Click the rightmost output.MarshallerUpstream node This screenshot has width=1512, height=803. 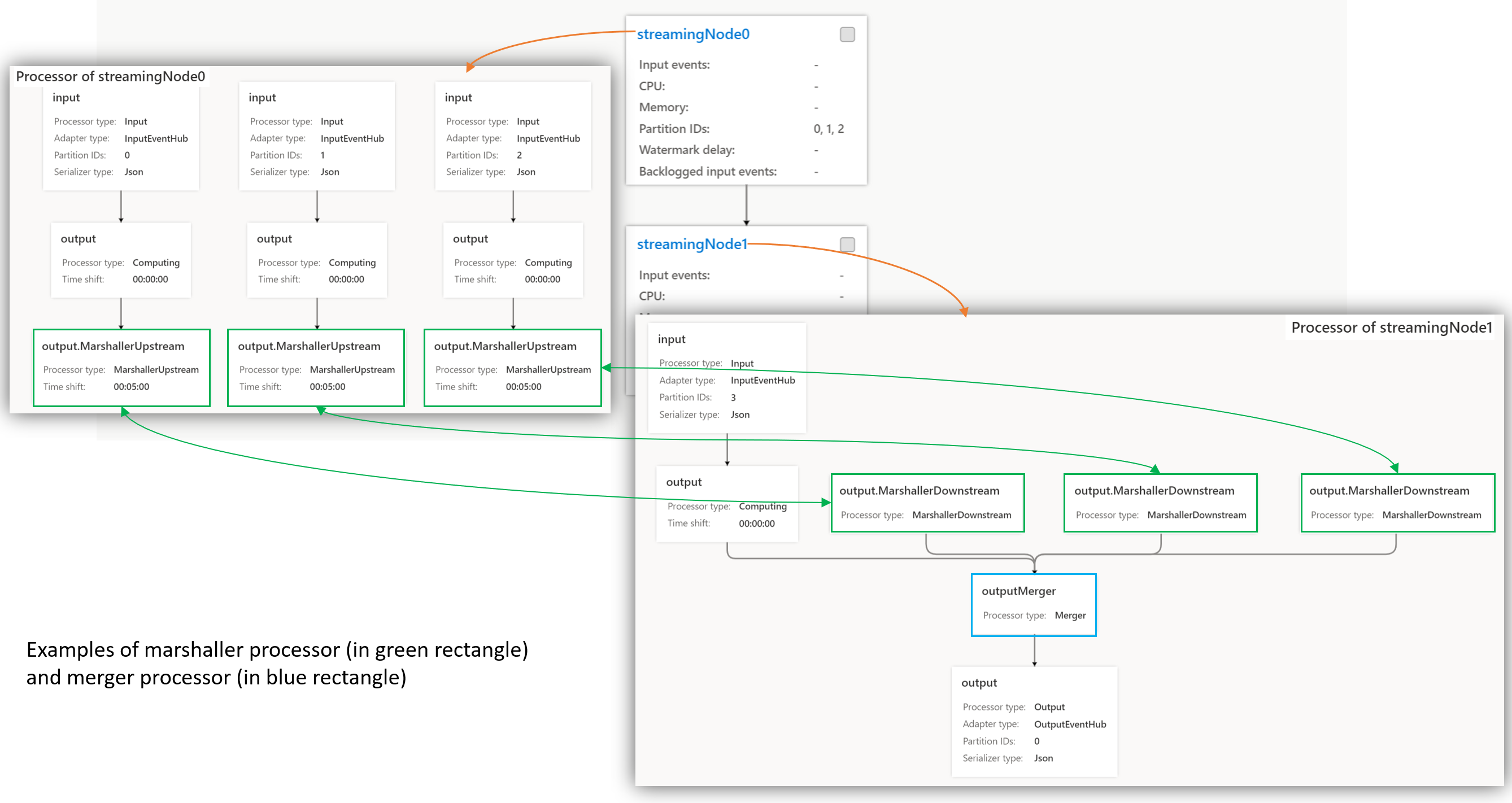(x=512, y=368)
